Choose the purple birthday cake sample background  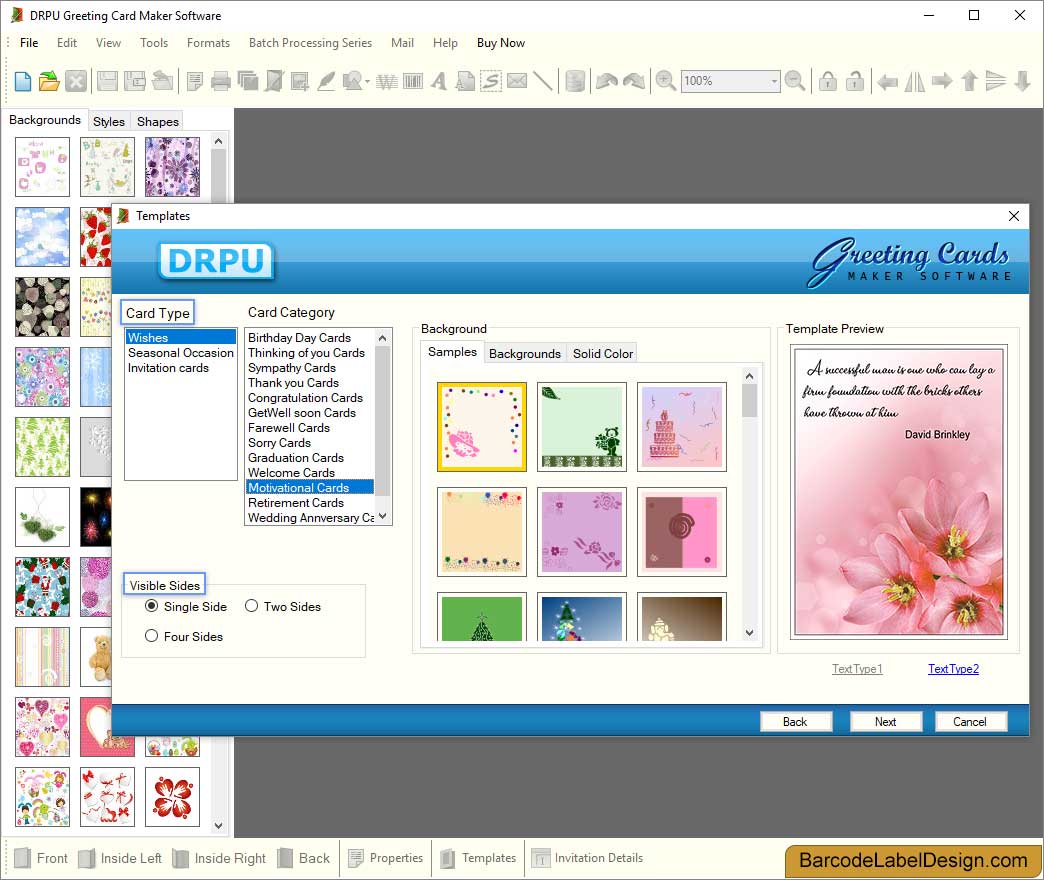point(682,427)
